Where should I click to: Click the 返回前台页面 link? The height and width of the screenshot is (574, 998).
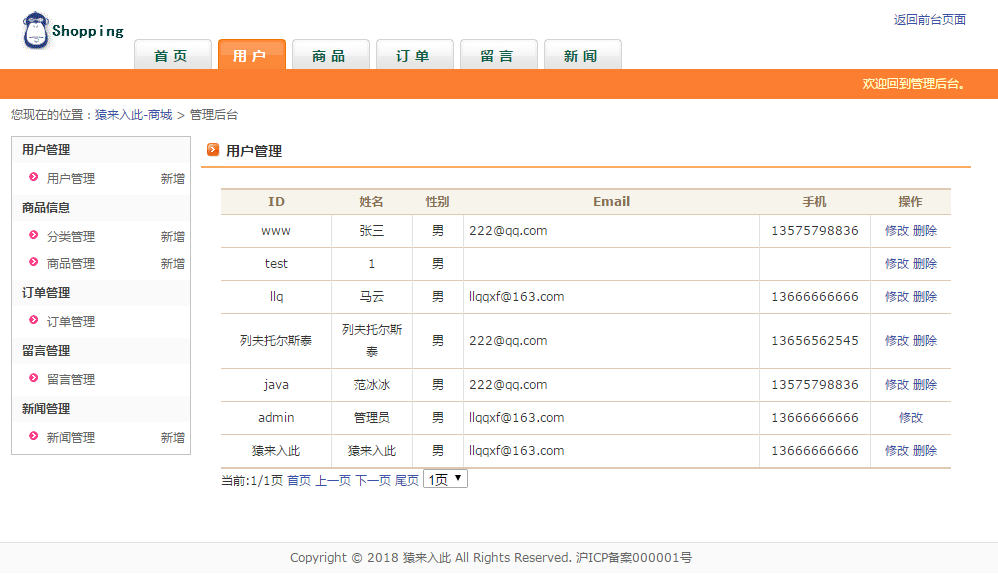[929, 20]
